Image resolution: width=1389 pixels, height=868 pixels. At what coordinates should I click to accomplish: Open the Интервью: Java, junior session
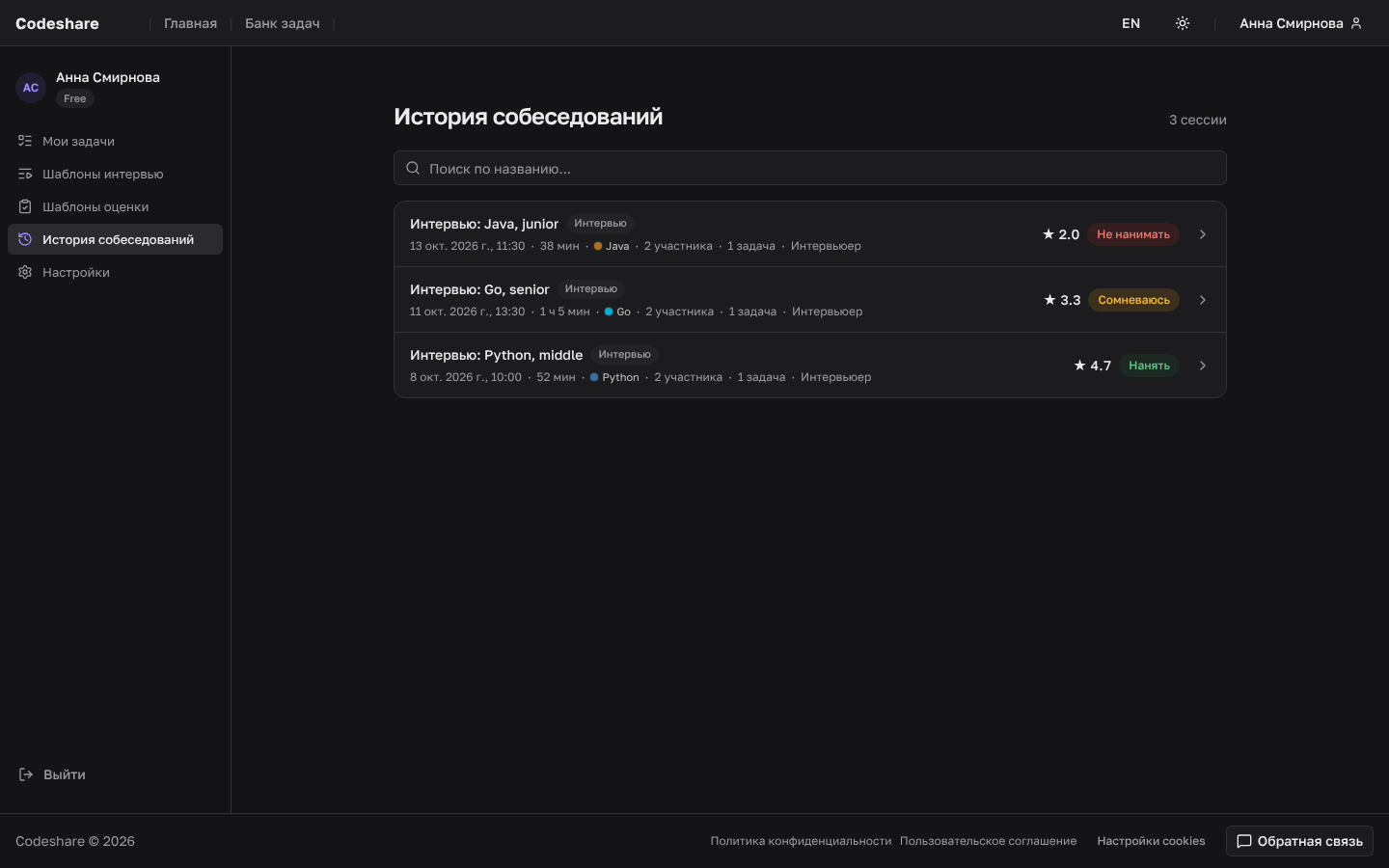click(810, 234)
